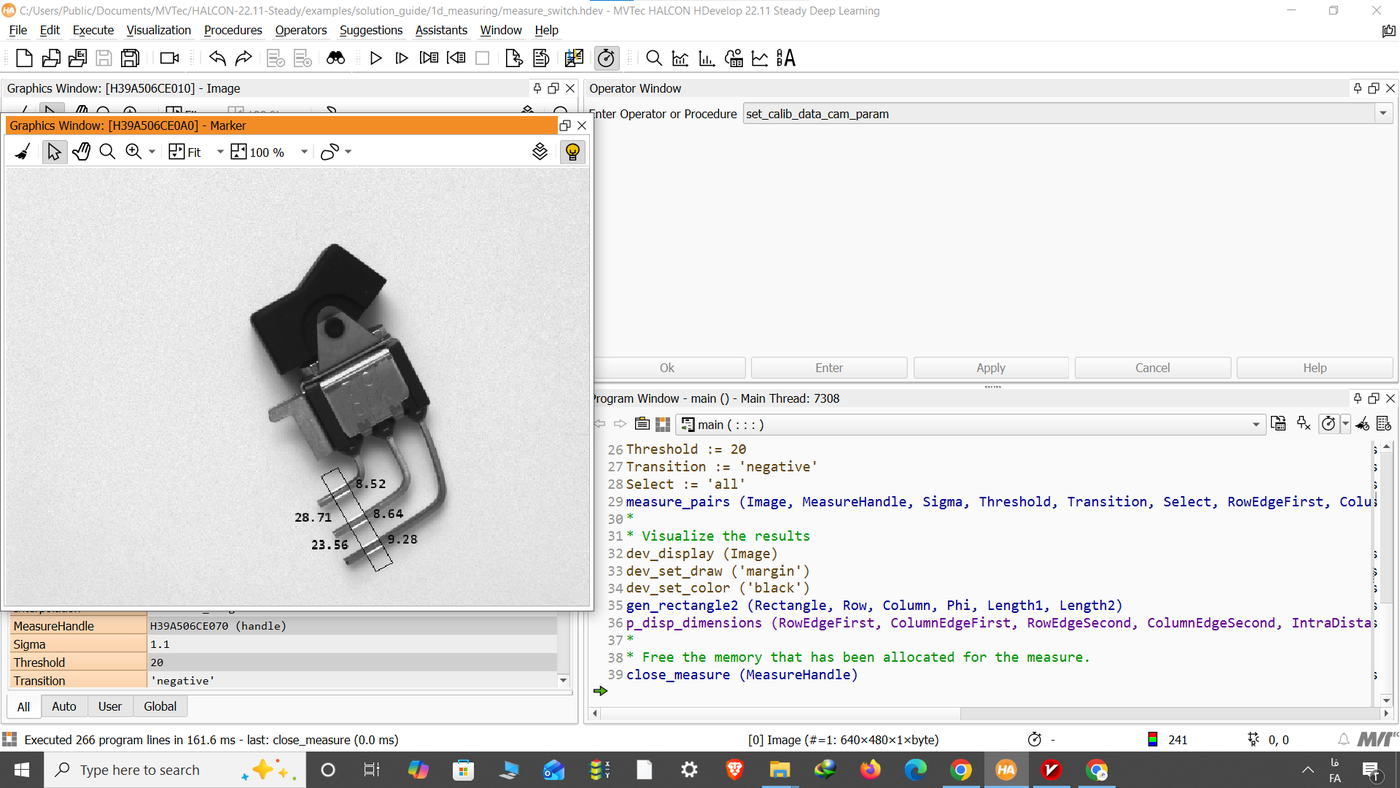Click the pin-with-x icon in the Program Window toolbar
The width and height of the screenshot is (1400, 788).
click(x=1303, y=424)
